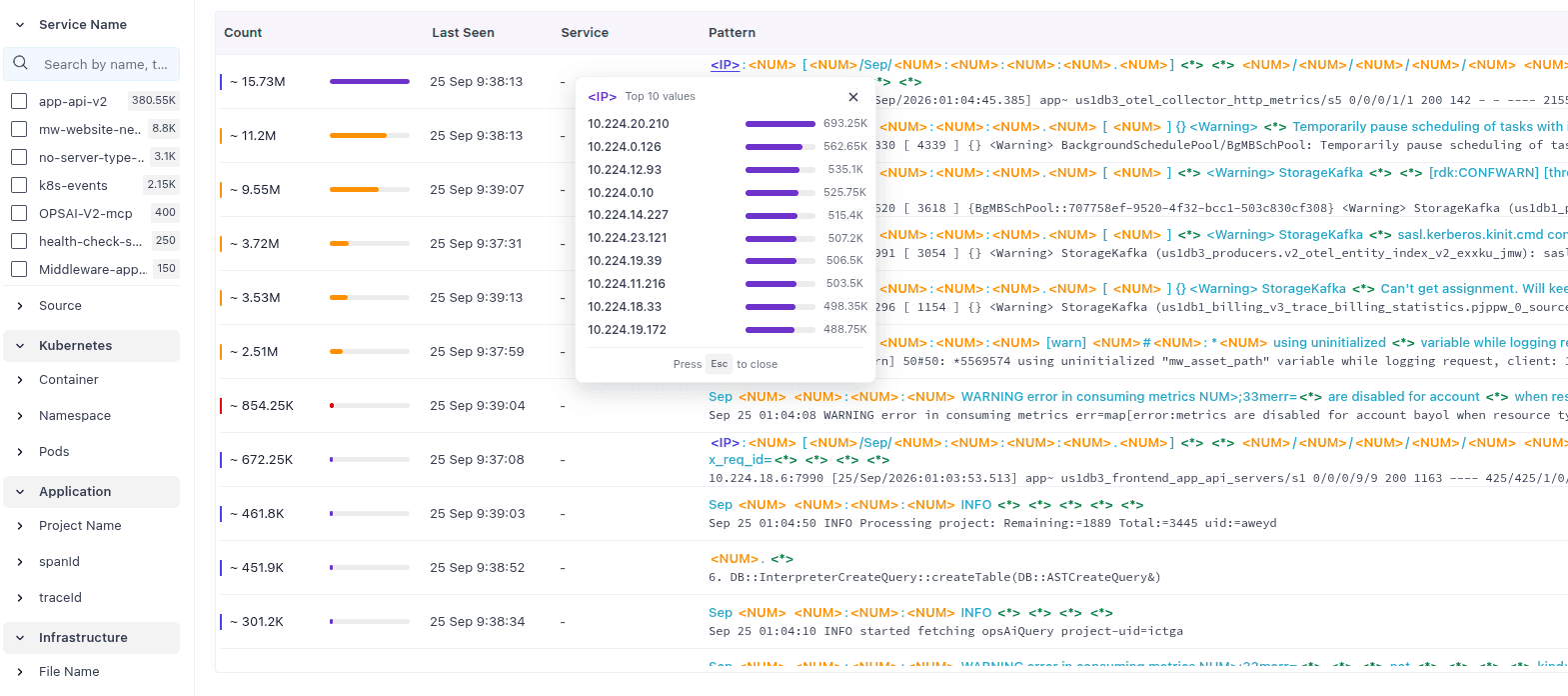This screenshot has height=696, width=1568.
Task: Check the mw-website-ne.. service checkbox
Action: pos(18,129)
